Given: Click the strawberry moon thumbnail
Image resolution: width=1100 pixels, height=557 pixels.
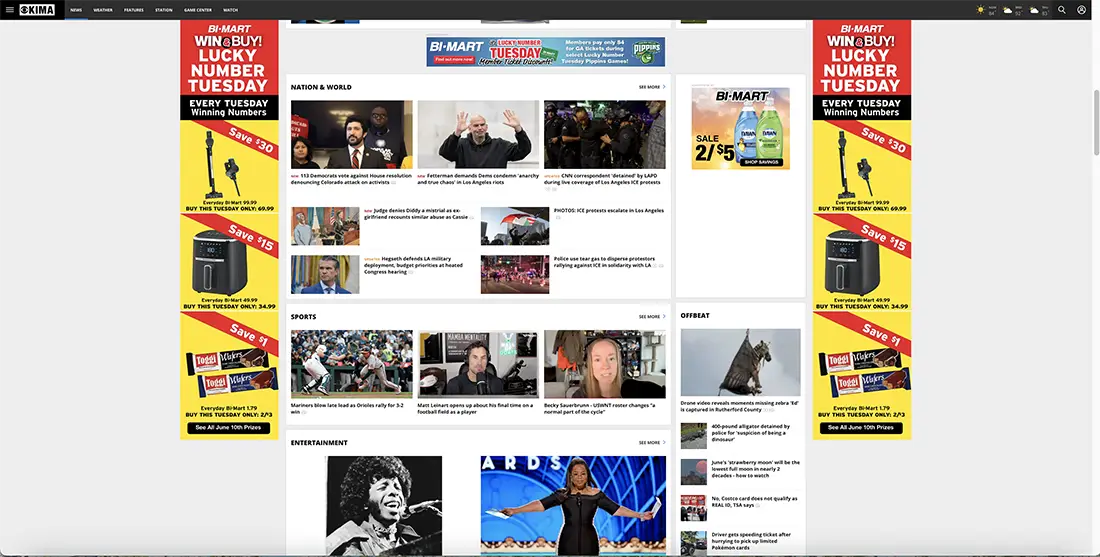Looking at the screenshot, I should click(694, 472).
